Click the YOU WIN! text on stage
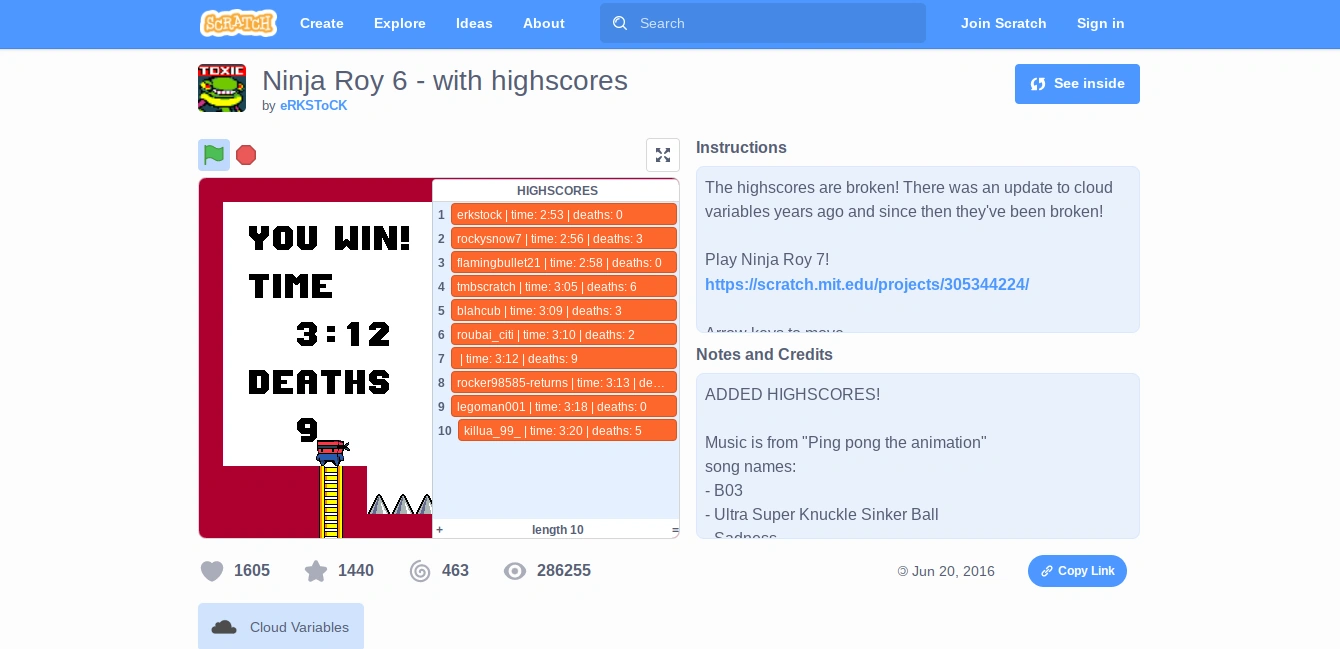Viewport: 1340px width, 649px height. pyautogui.click(x=329, y=238)
